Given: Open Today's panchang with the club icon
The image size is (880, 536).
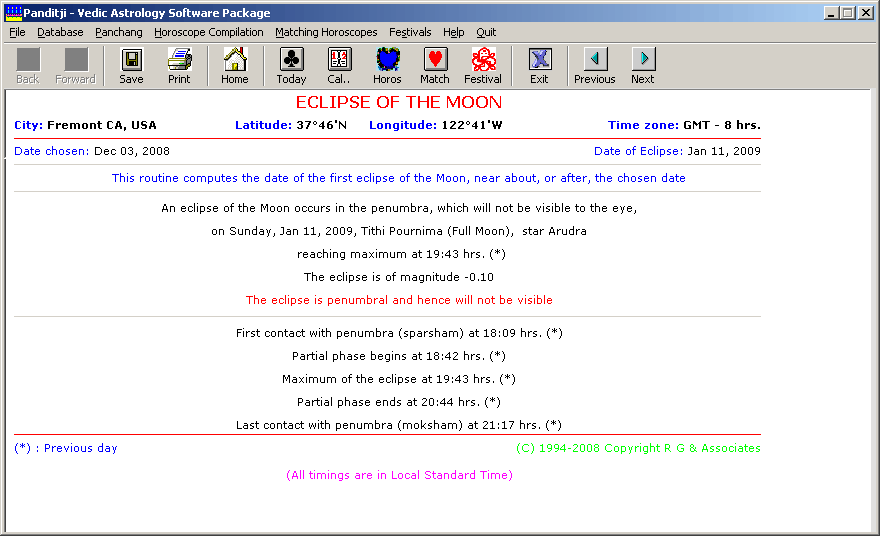Looking at the screenshot, I should click(x=291, y=59).
